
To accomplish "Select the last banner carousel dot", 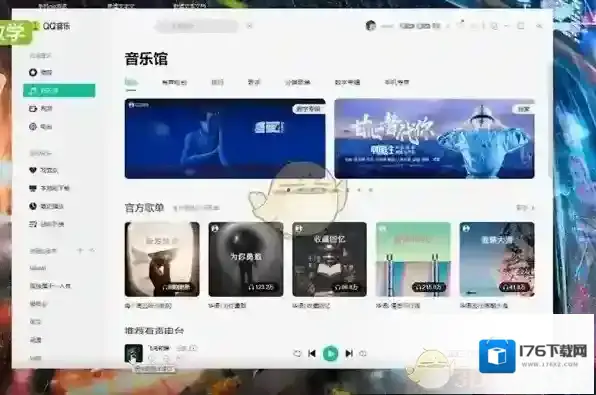I will coord(371,190).
